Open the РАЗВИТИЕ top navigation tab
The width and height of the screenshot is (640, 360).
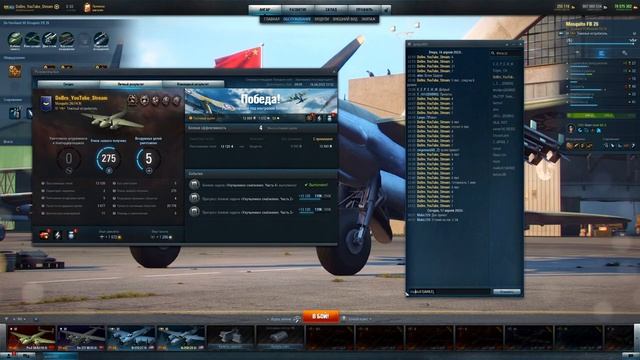298,9
